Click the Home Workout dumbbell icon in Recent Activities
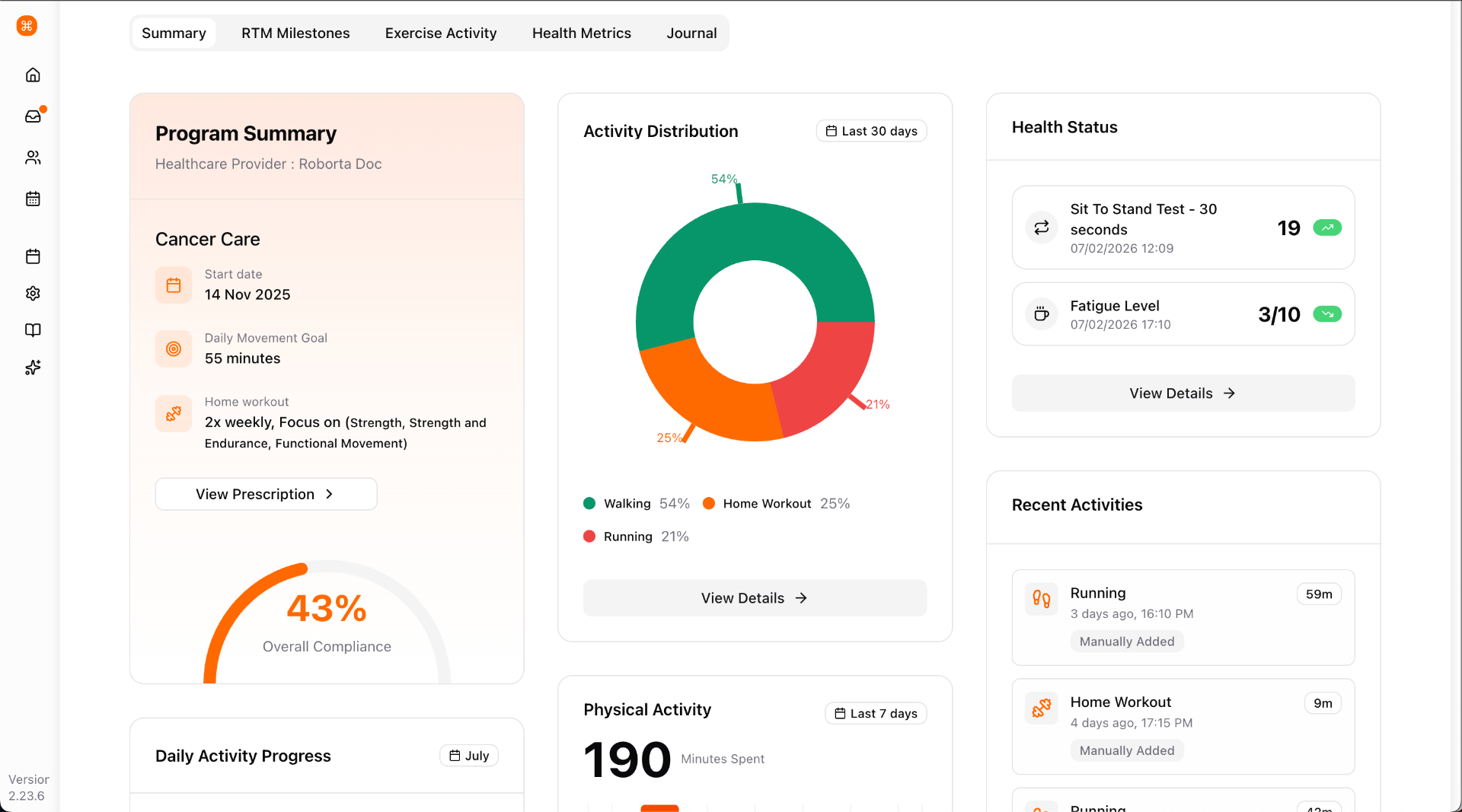The width and height of the screenshot is (1462, 812). (1042, 709)
